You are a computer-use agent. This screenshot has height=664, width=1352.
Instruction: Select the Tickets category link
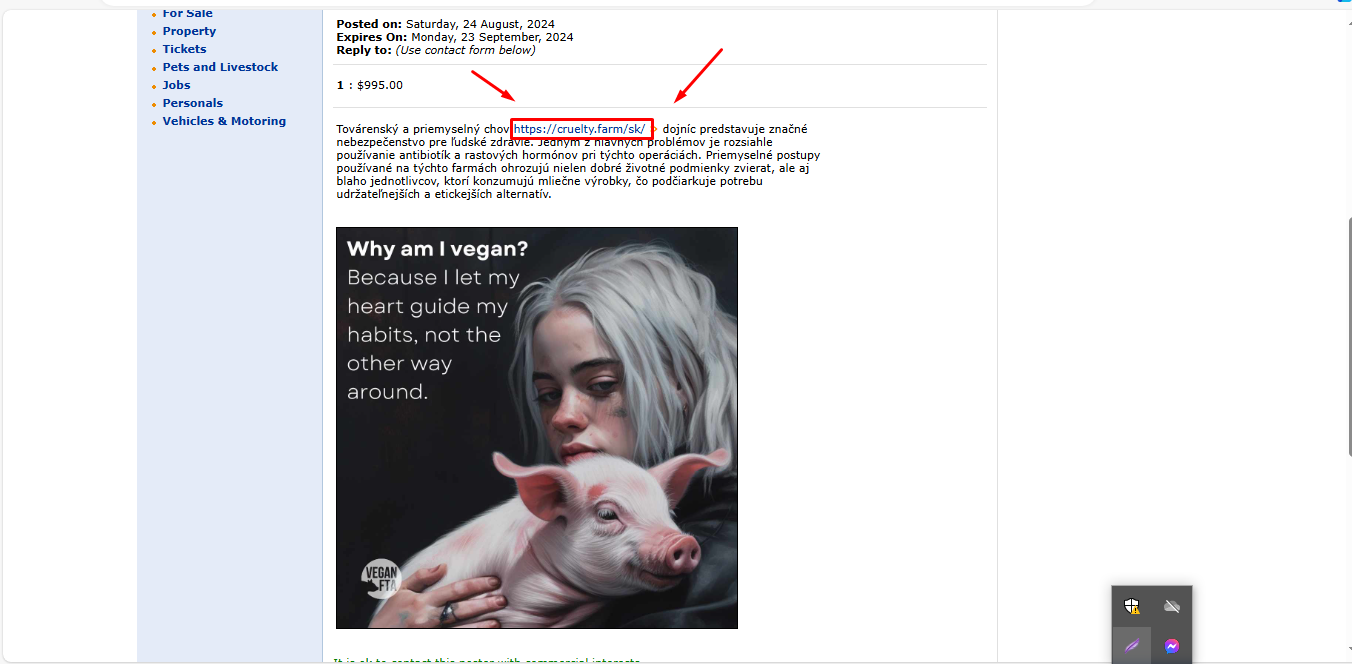[x=184, y=49]
